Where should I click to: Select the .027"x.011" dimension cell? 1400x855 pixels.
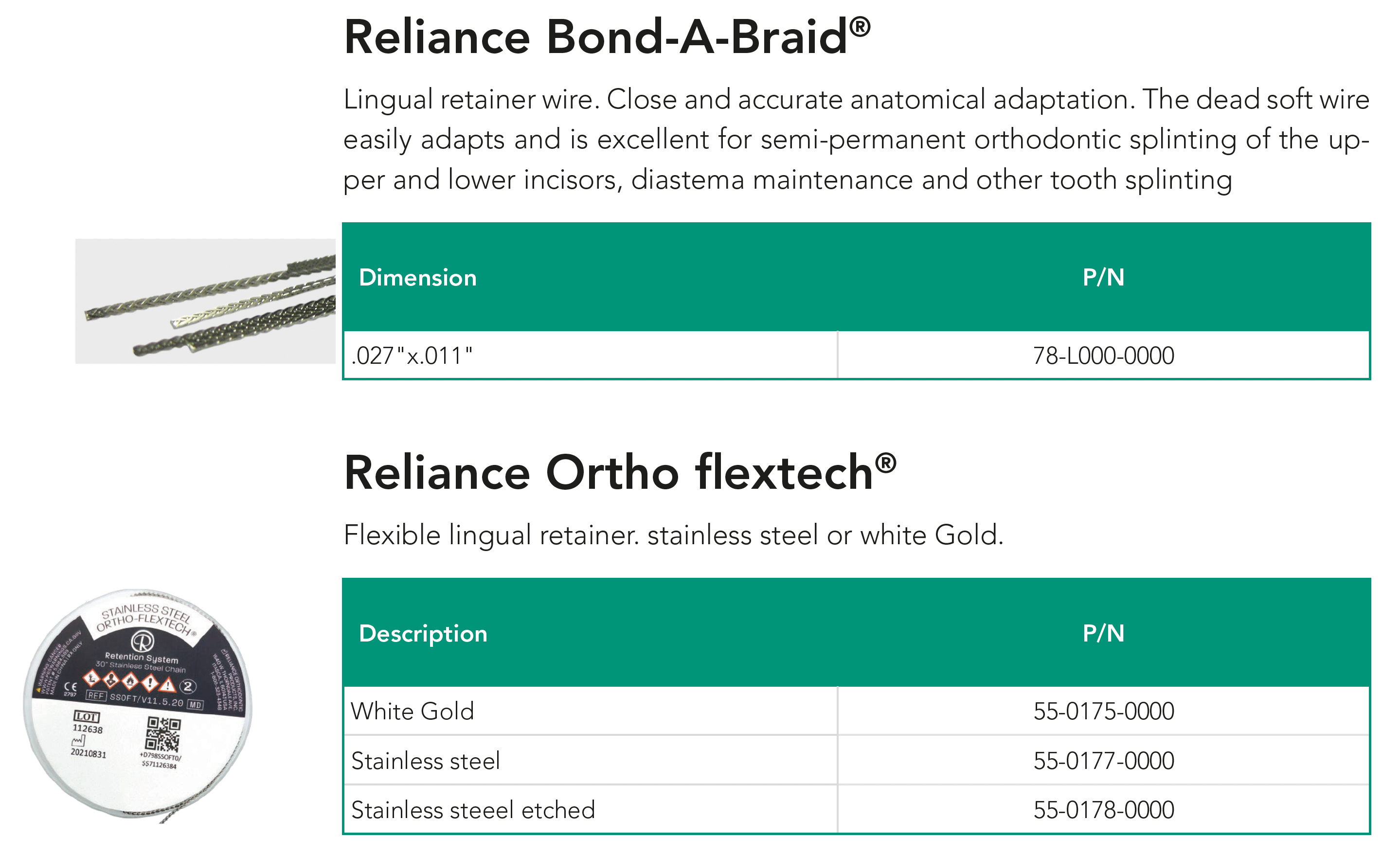412,356
